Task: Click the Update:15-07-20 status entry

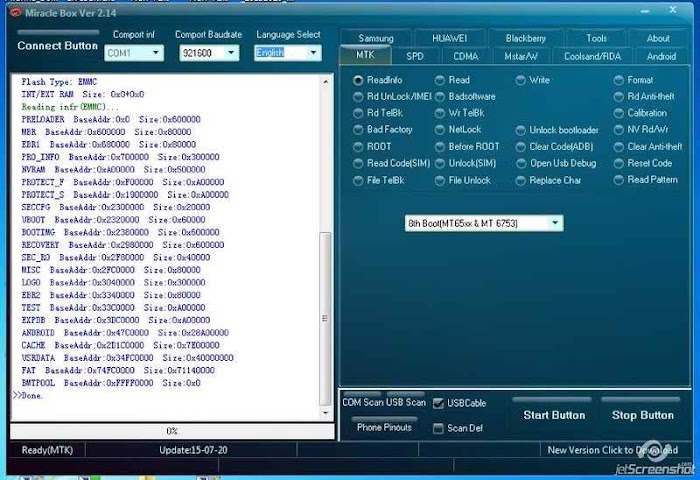Action: (x=193, y=450)
